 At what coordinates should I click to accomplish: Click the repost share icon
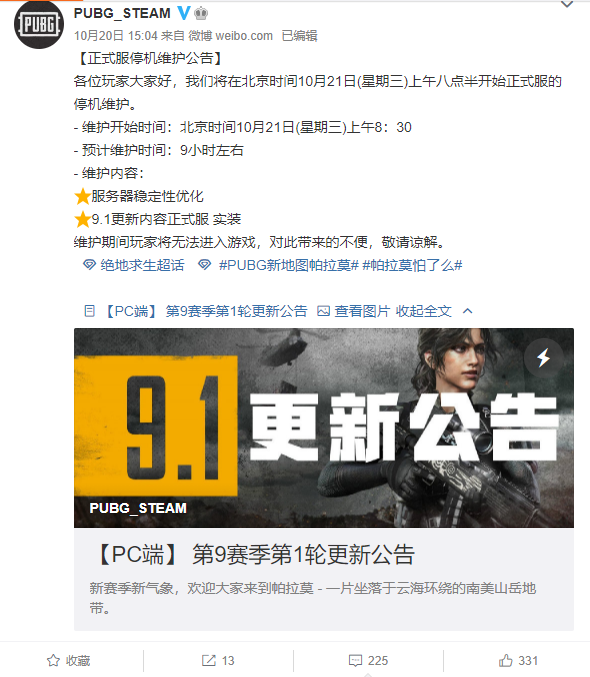point(209,660)
